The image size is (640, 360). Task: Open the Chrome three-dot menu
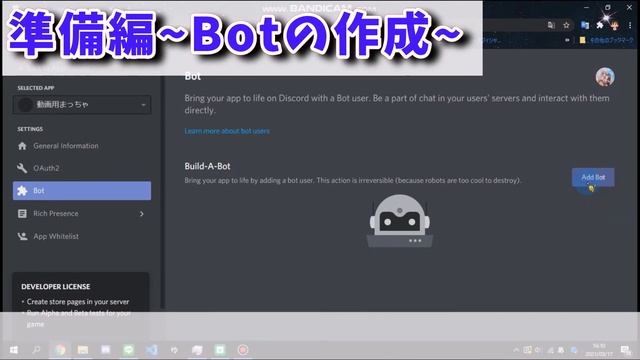point(630,25)
